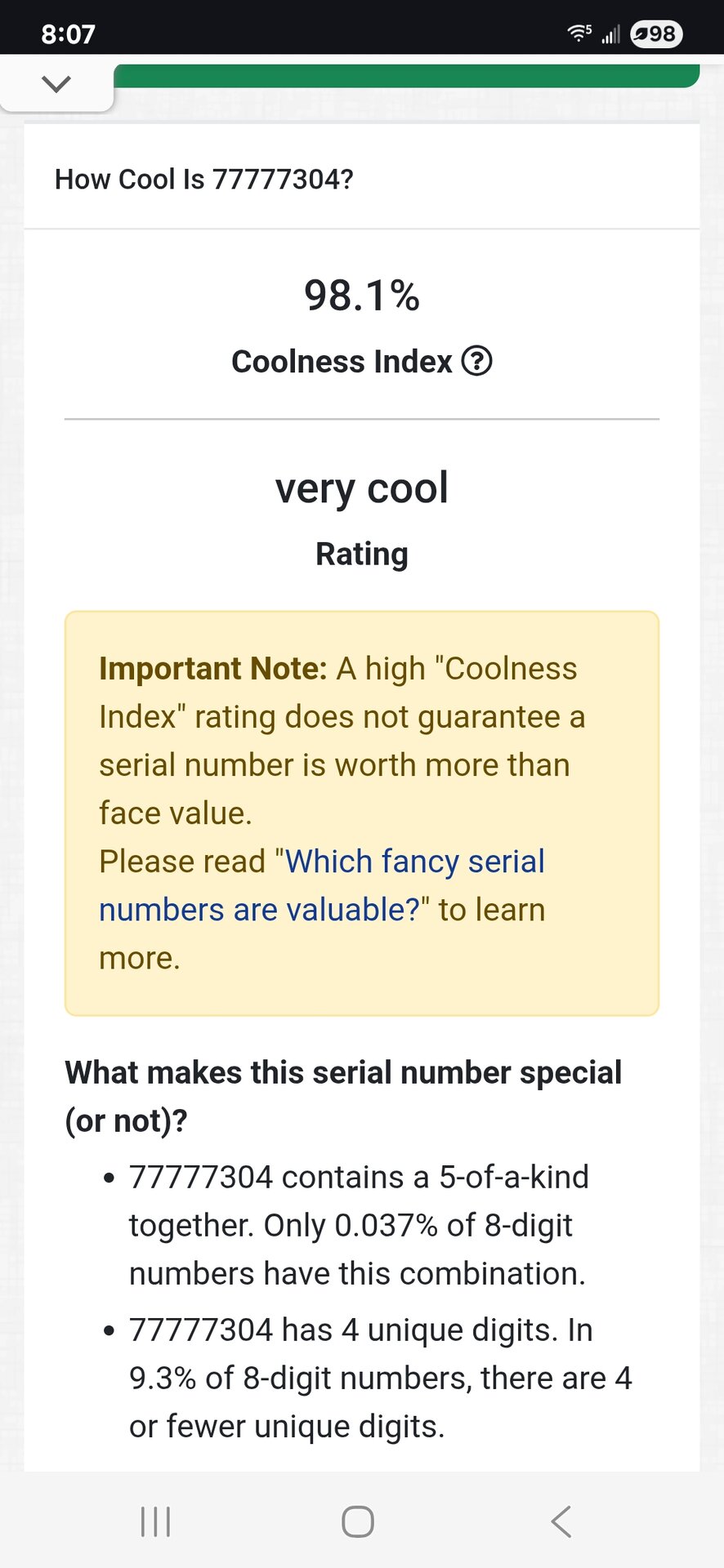724x1568 pixels.
Task: Tap the 98.1% coolness score
Action: pyautogui.click(x=361, y=295)
